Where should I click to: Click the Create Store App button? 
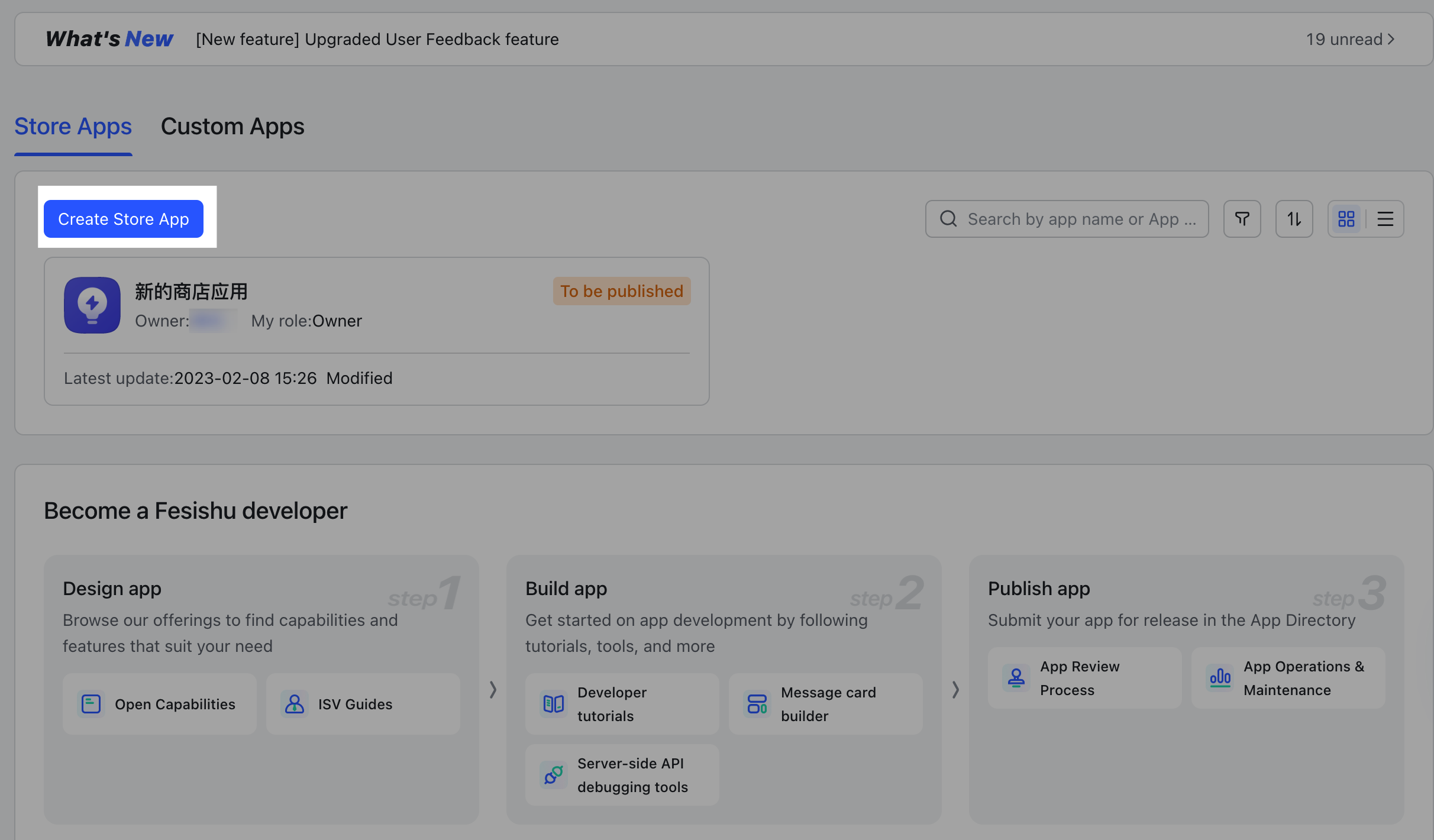pos(124,219)
